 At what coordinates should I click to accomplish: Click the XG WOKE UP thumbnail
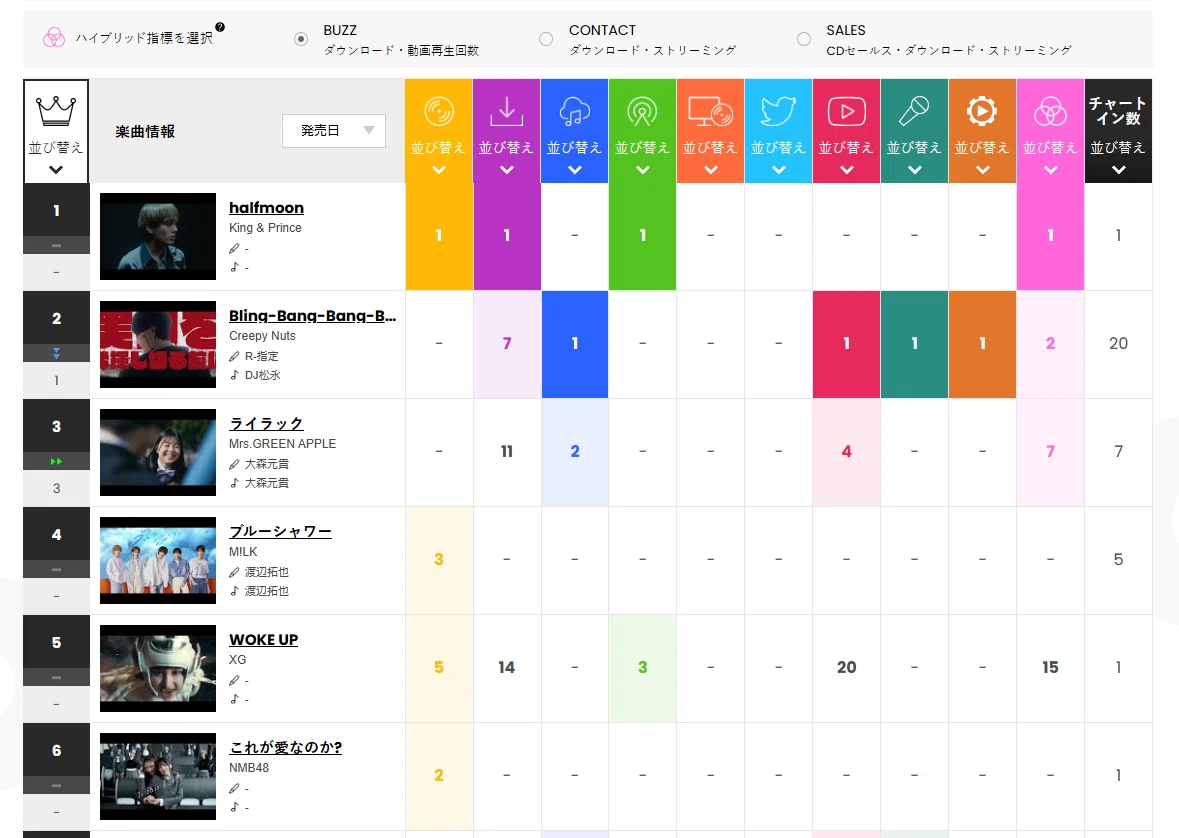(x=158, y=668)
